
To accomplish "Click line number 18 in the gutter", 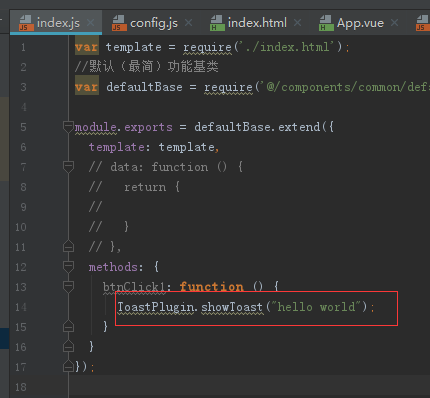I will [x=21, y=387].
